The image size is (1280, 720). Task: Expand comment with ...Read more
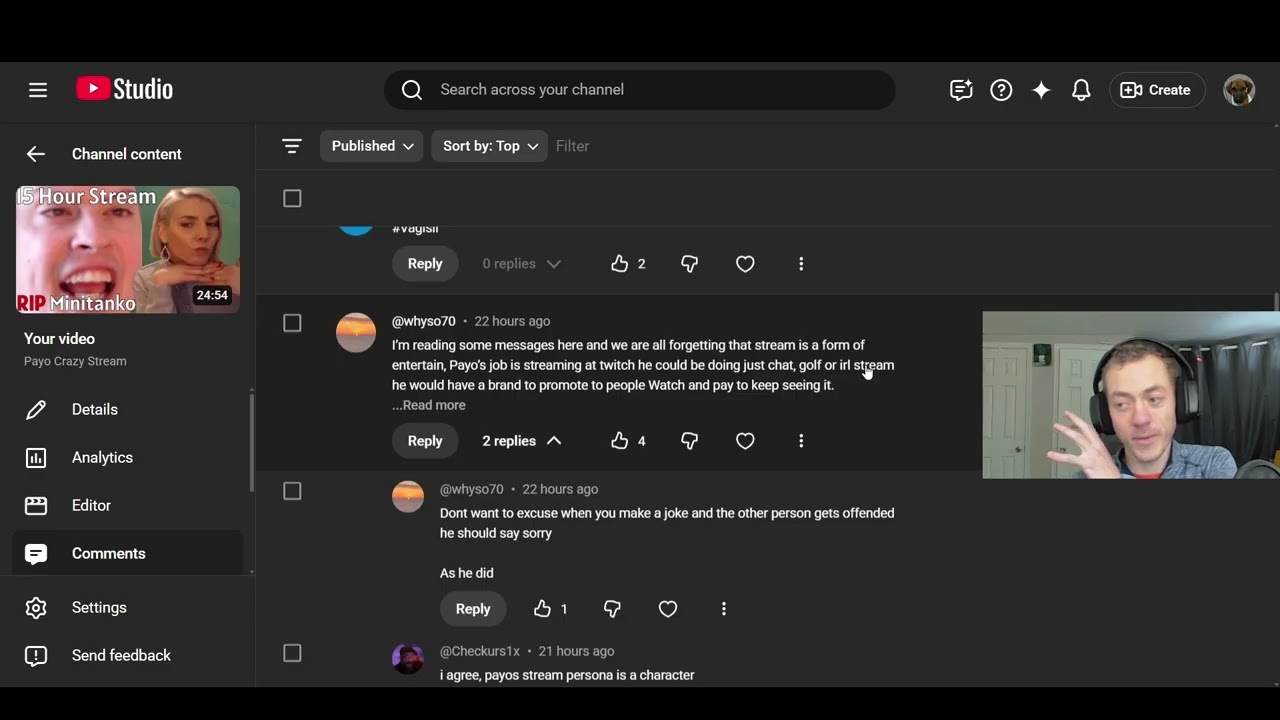(x=429, y=405)
